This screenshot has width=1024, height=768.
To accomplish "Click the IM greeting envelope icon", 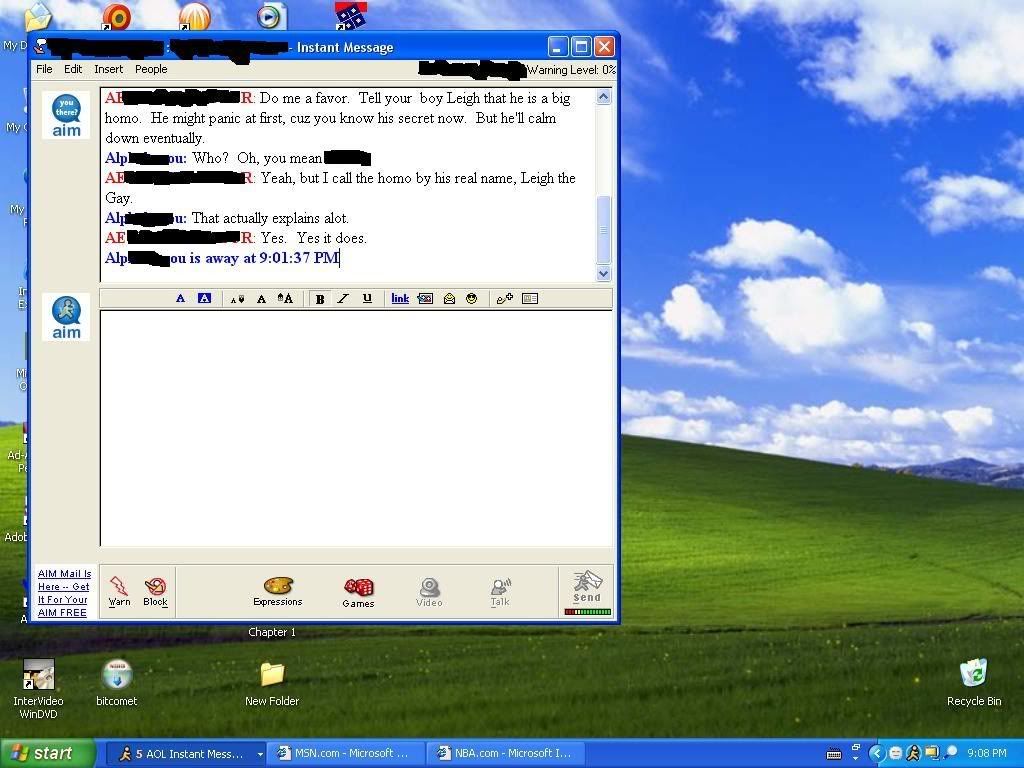I will pos(449,298).
